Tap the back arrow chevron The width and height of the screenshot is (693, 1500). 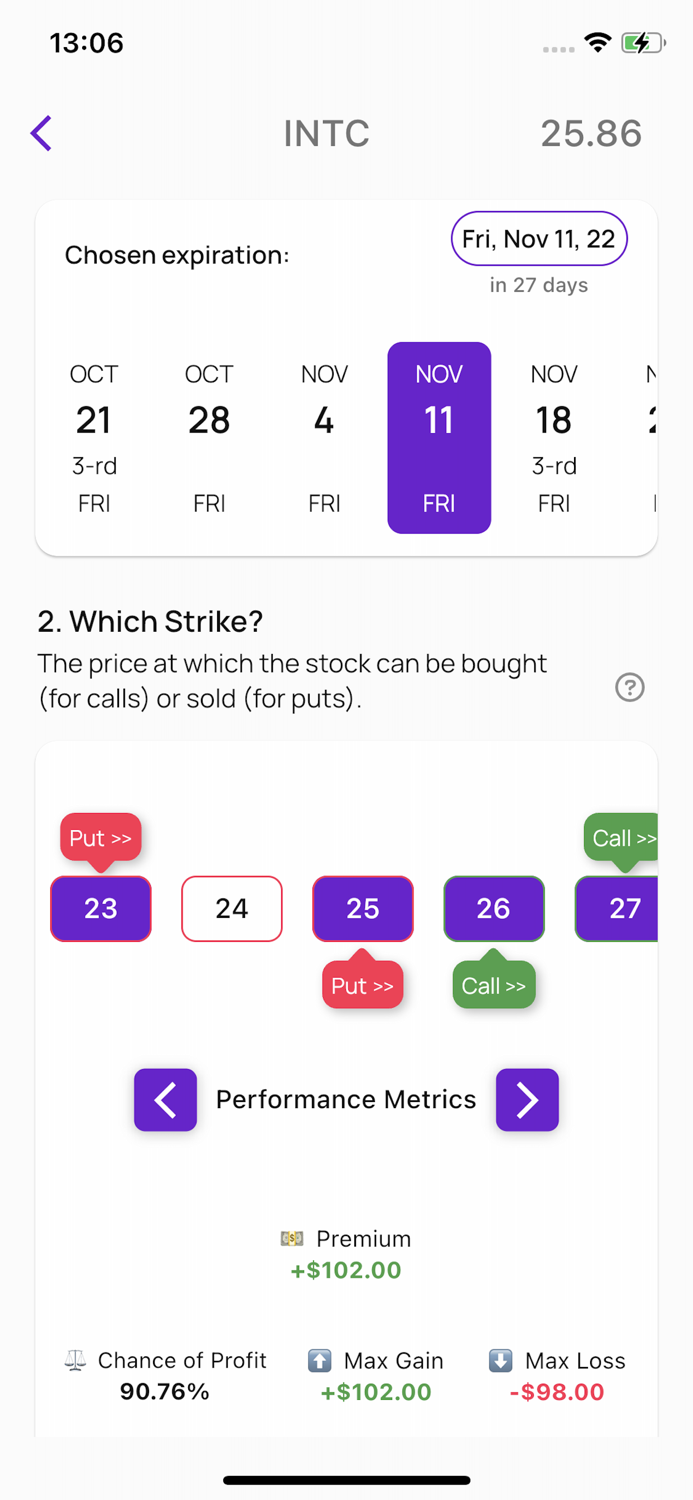point(40,132)
